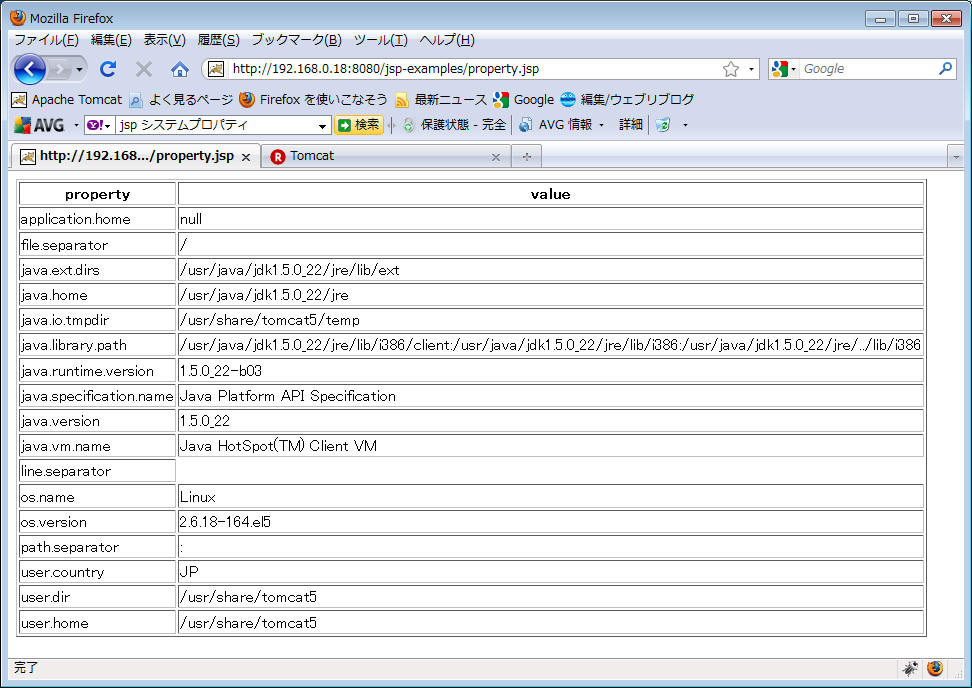Screen dimensions: 972x688
Task: Click the AVG logo in toolbar
Action: [39, 125]
